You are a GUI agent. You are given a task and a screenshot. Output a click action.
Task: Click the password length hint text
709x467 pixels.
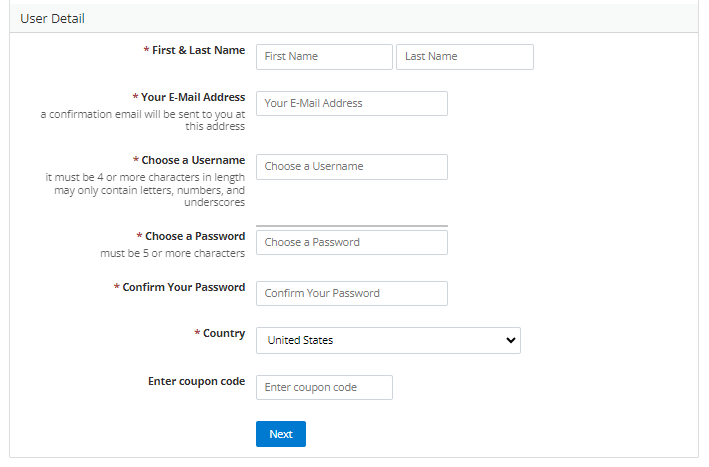click(x=172, y=253)
